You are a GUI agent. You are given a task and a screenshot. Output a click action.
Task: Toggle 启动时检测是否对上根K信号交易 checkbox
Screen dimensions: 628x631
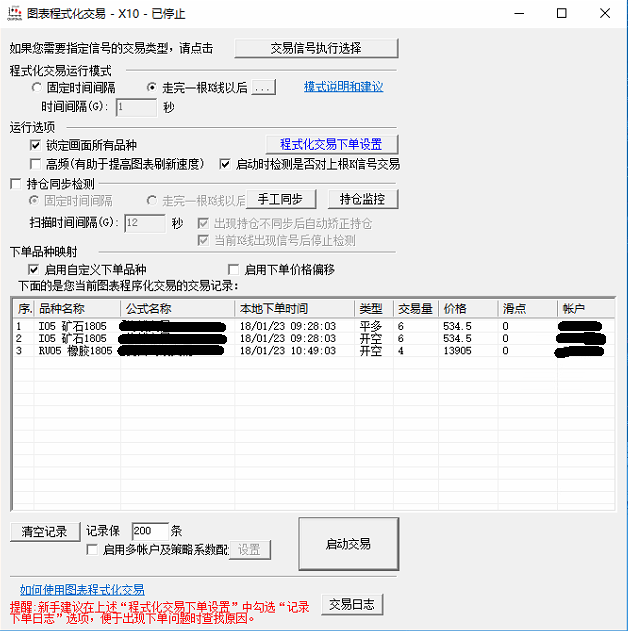(x=225, y=164)
